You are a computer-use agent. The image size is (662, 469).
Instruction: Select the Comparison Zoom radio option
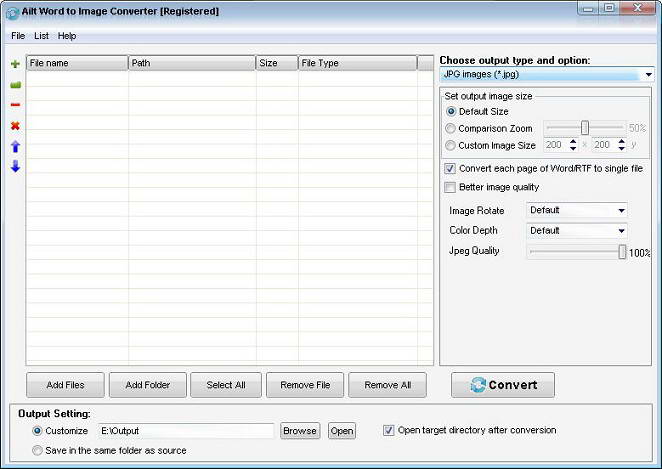[451, 129]
